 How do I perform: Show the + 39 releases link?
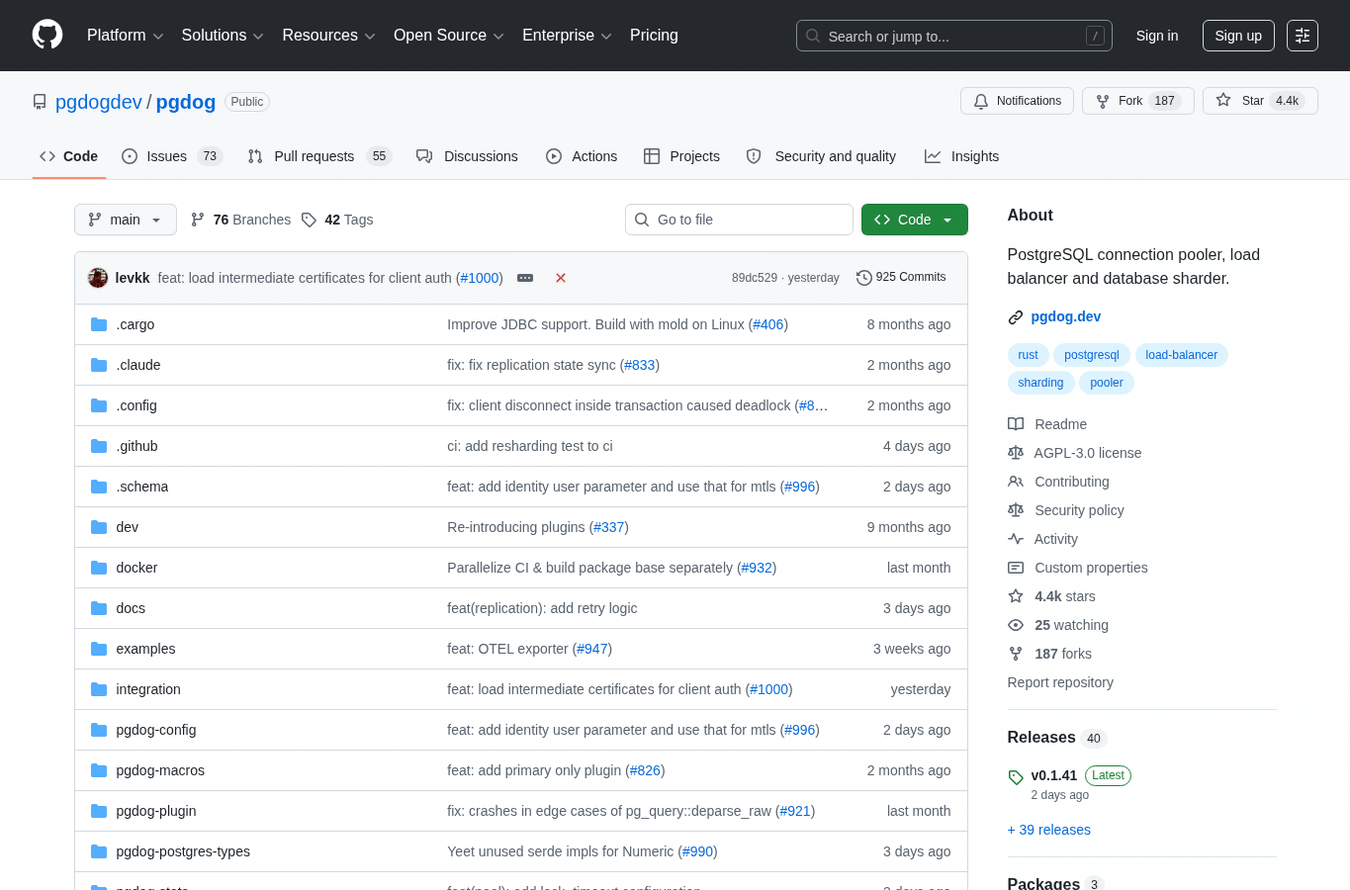1049,830
